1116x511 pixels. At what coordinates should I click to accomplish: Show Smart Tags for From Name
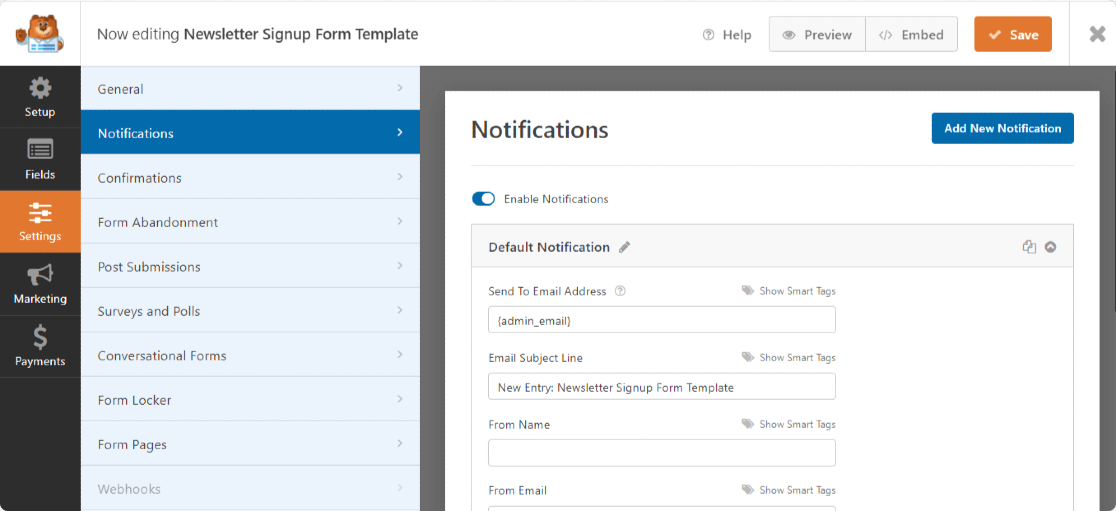pyautogui.click(x=789, y=424)
